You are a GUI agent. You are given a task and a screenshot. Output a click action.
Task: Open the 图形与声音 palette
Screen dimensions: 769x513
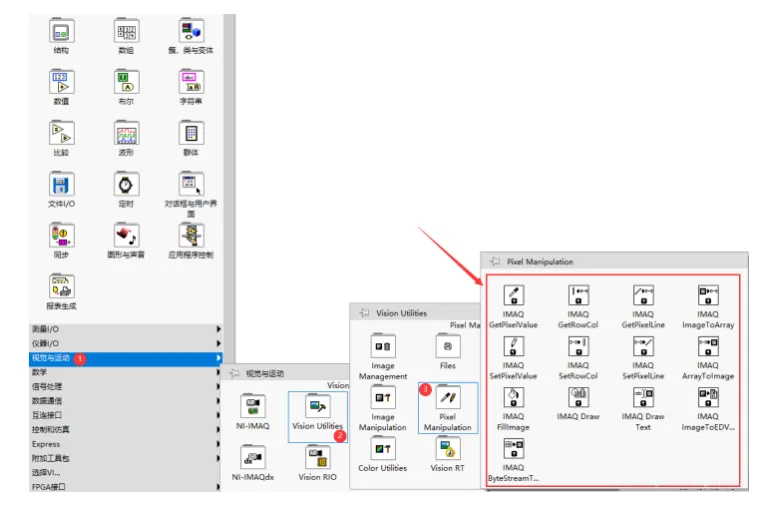pyautogui.click(x=127, y=236)
